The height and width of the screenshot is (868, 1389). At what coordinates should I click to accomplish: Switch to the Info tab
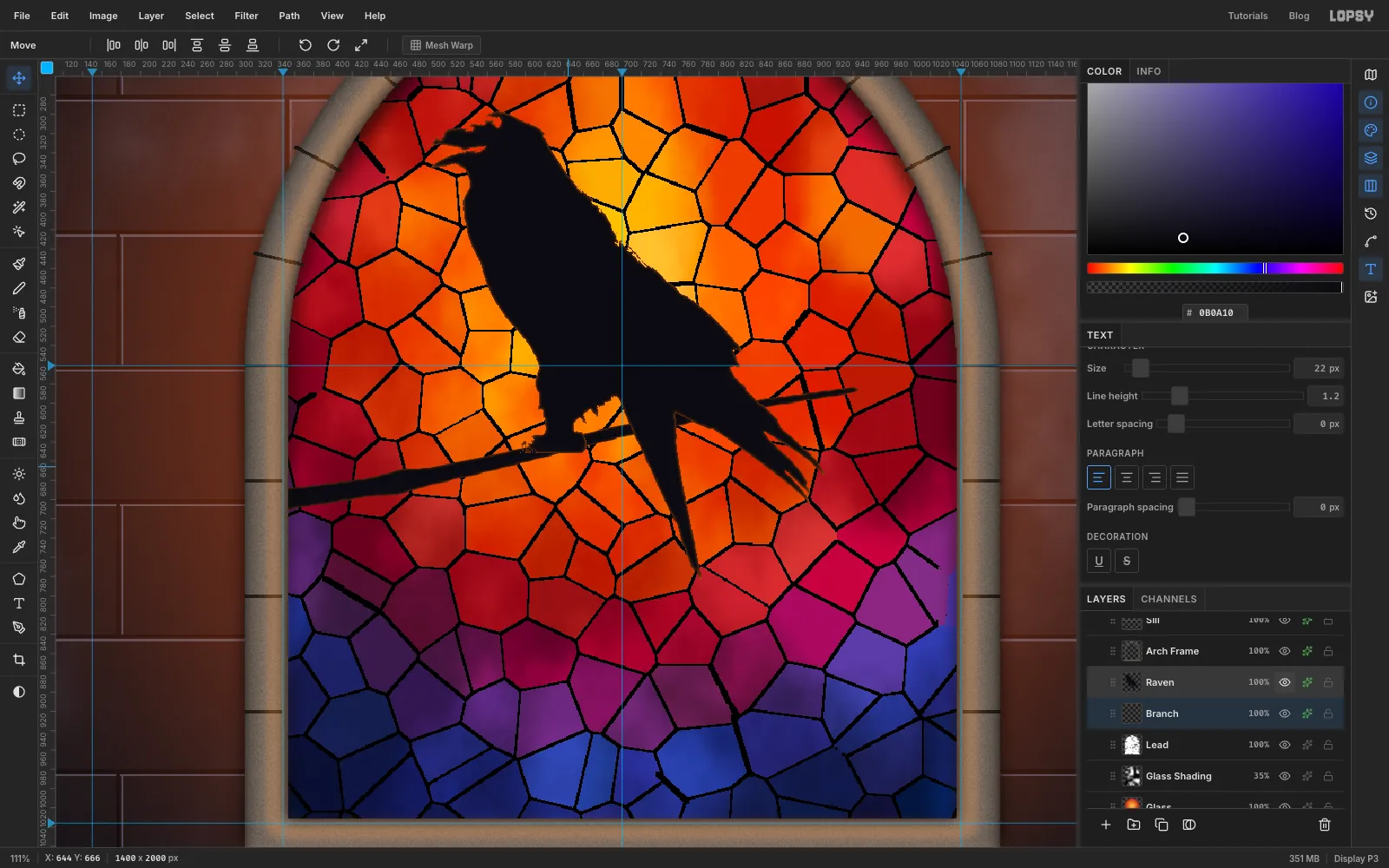tap(1149, 71)
